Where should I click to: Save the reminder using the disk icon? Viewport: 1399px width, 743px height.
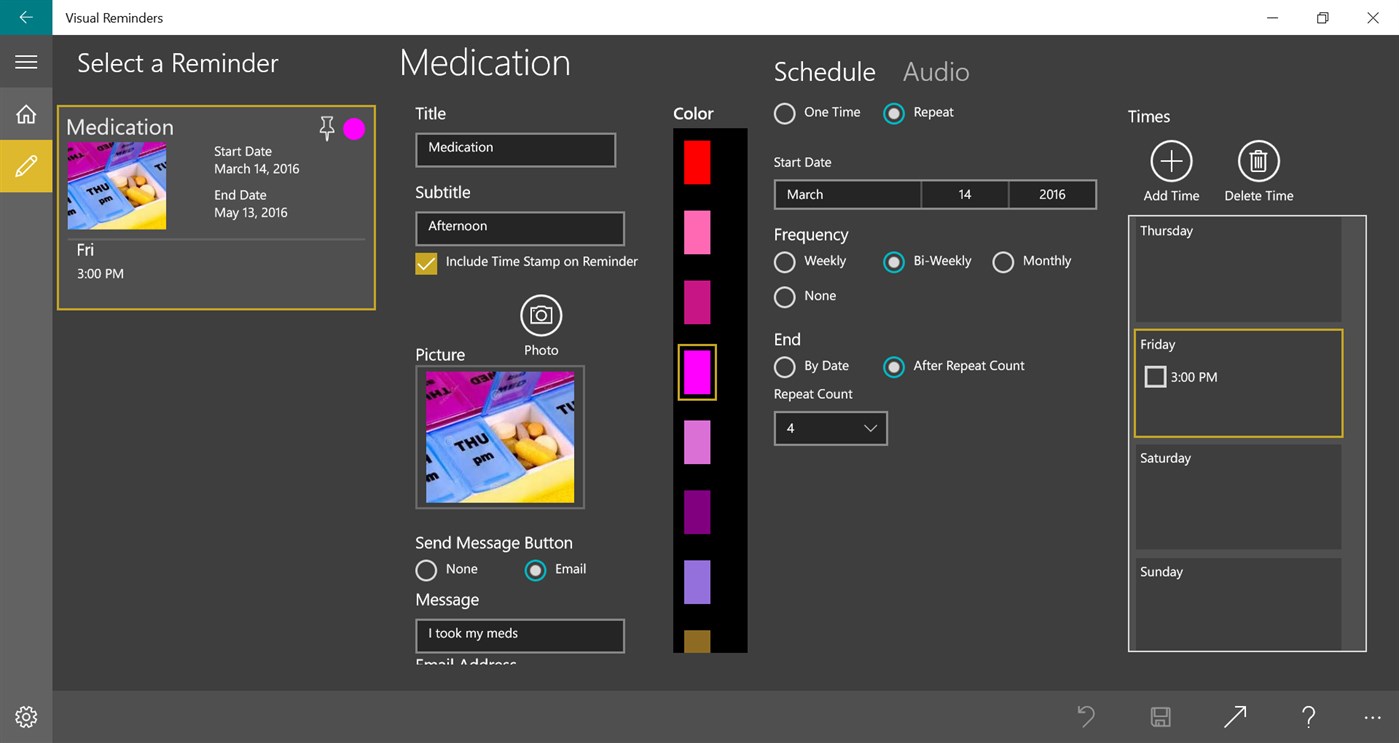click(1160, 717)
